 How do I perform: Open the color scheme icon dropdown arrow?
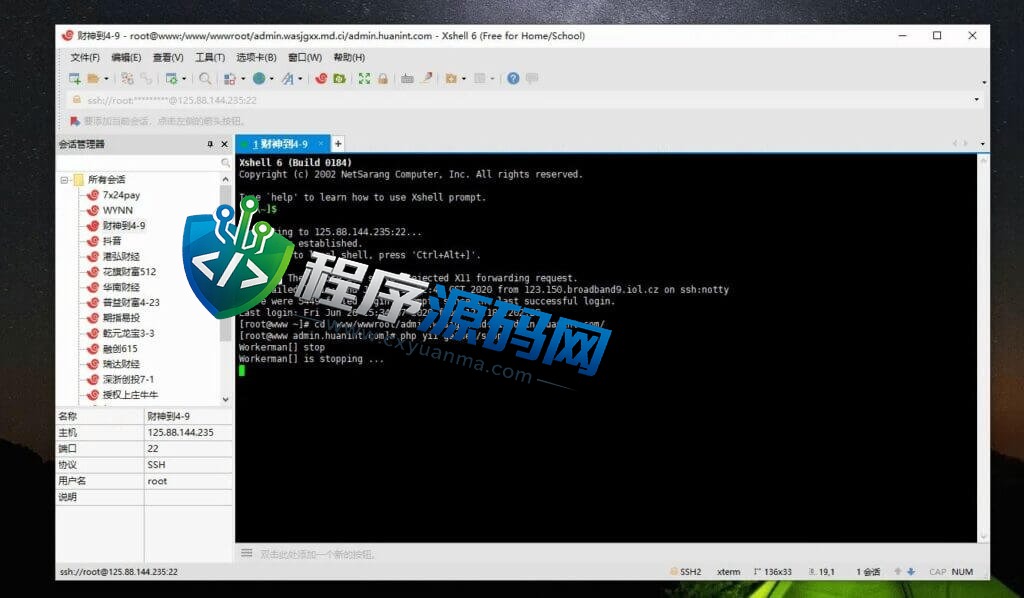(x=243, y=78)
